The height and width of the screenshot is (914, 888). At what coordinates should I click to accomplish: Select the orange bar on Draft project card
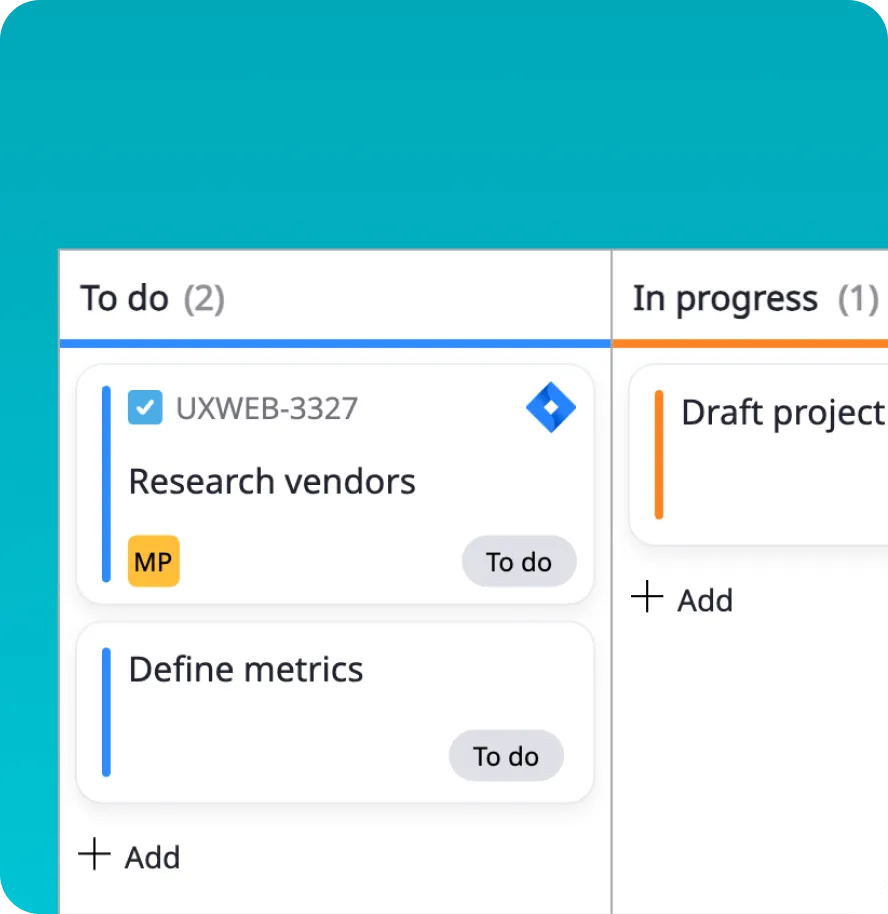(x=658, y=452)
